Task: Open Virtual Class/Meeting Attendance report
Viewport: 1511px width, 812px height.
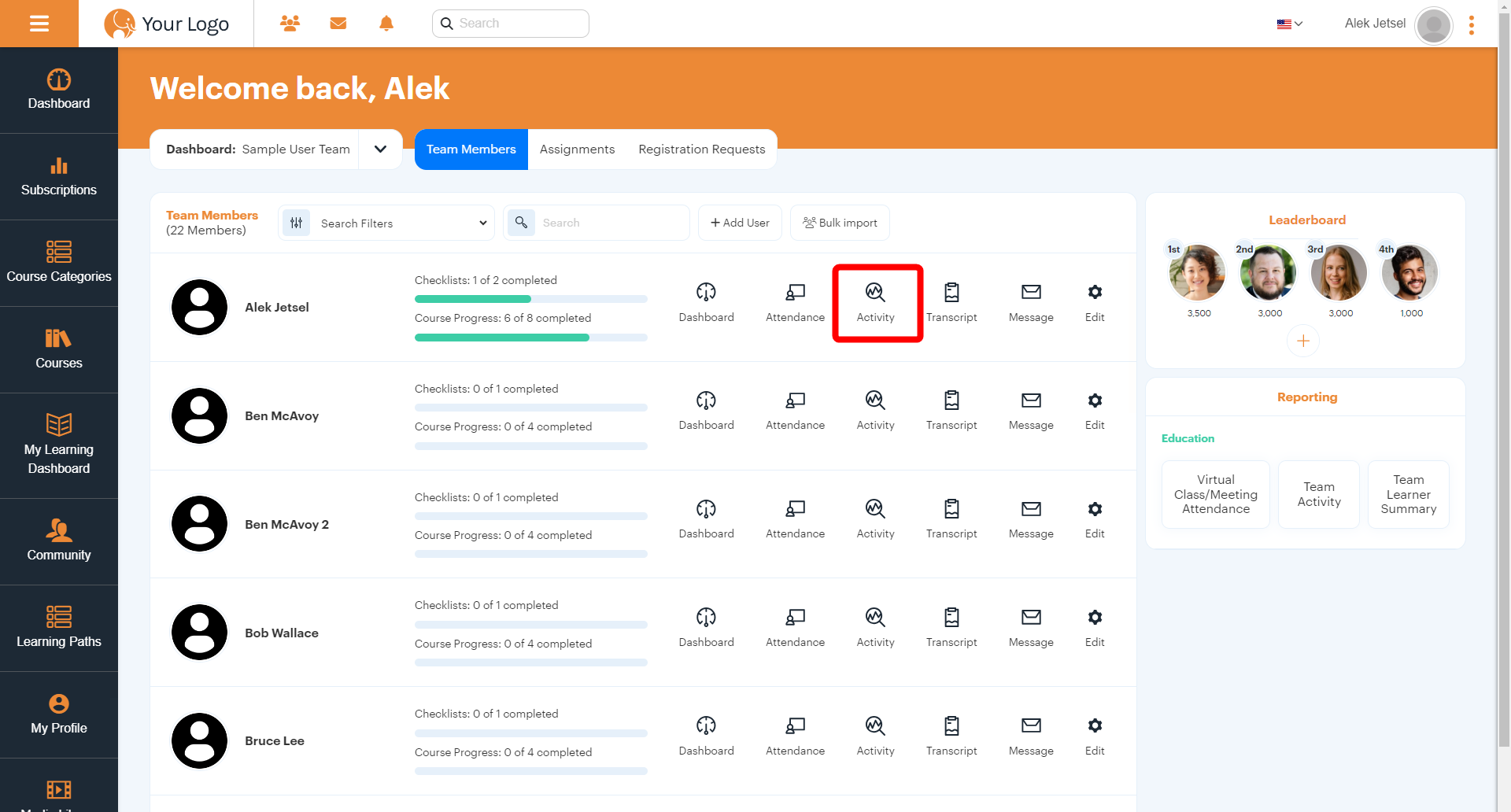Action: click(x=1216, y=494)
